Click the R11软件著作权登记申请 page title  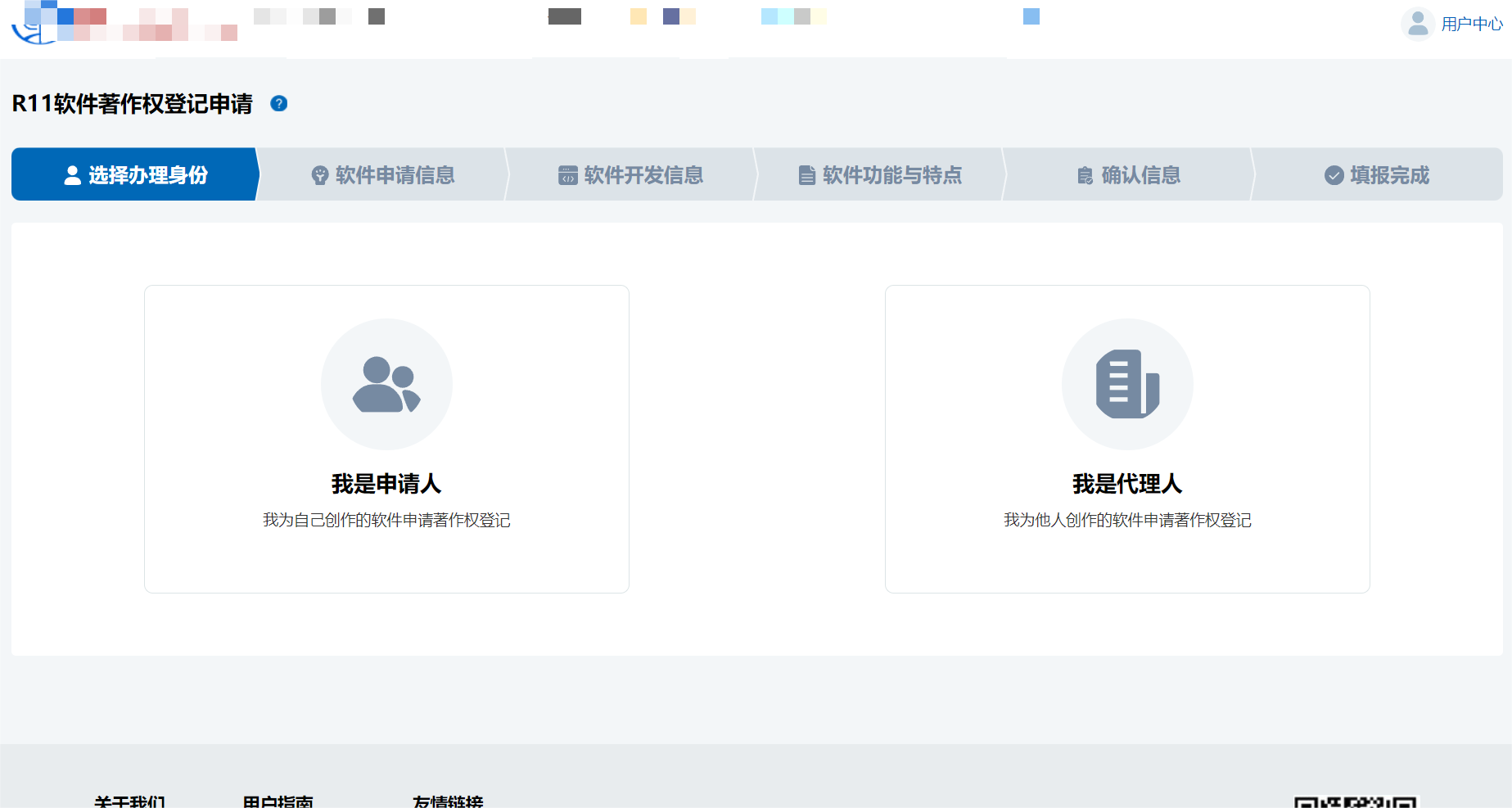click(133, 104)
